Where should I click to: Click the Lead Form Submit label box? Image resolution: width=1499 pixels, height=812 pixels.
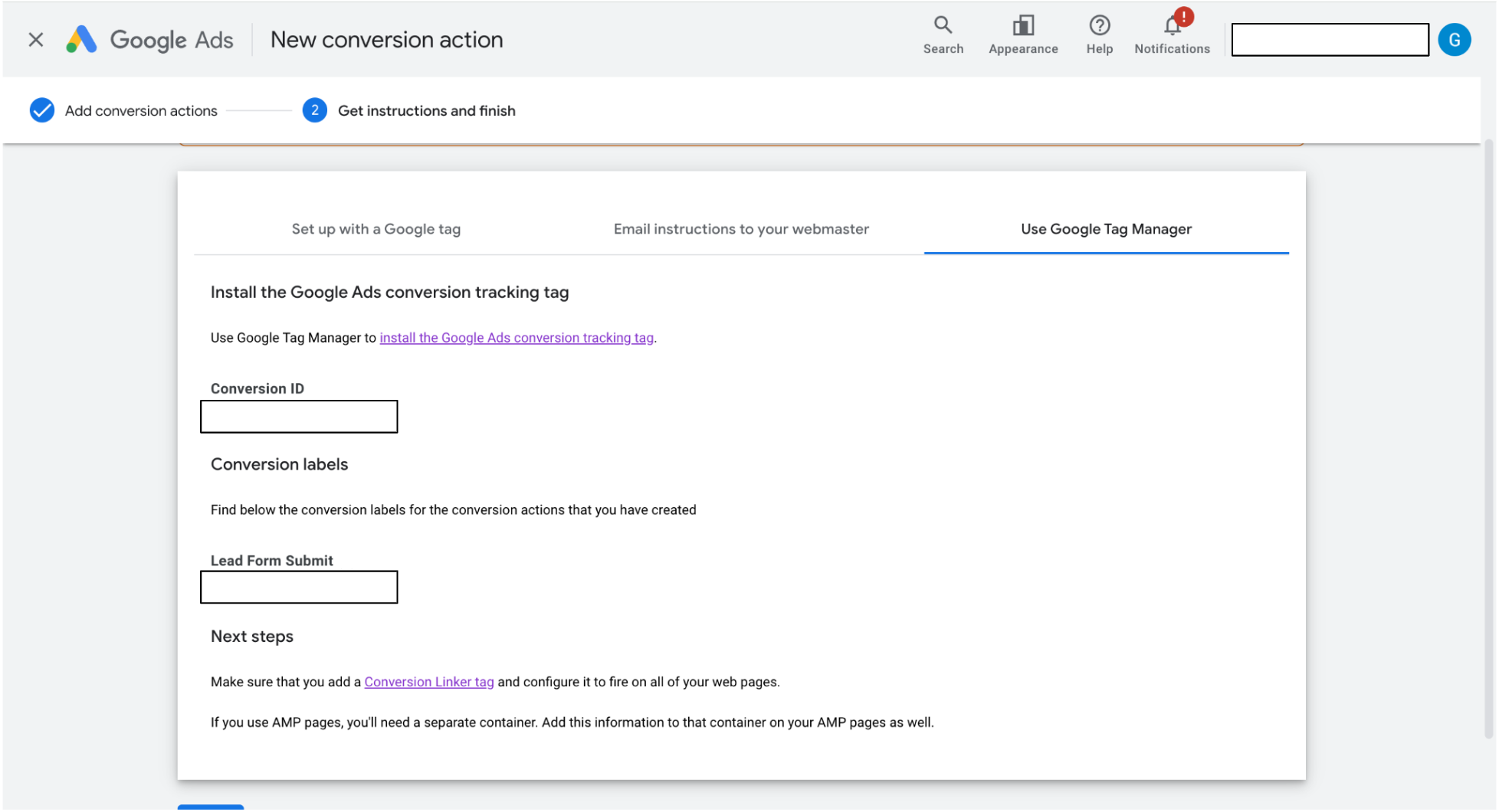point(299,588)
